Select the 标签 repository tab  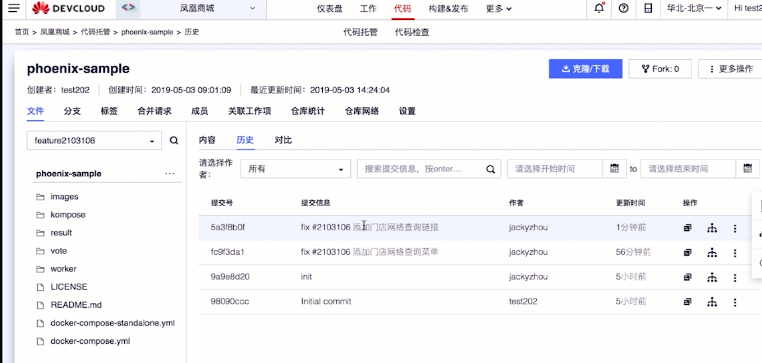tap(109, 111)
